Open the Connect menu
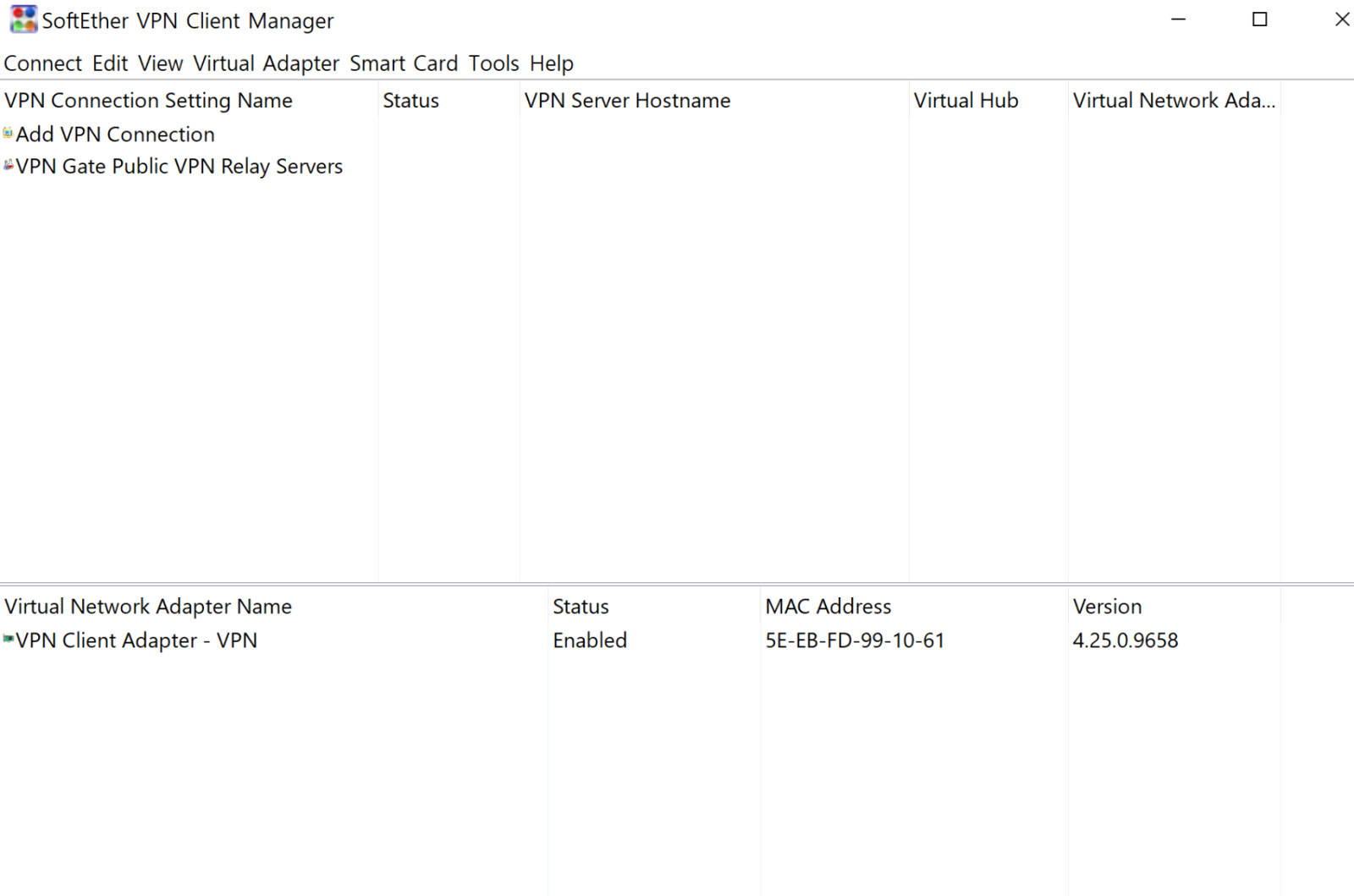The width and height of the screenshot is (1354, 896). 42,63
